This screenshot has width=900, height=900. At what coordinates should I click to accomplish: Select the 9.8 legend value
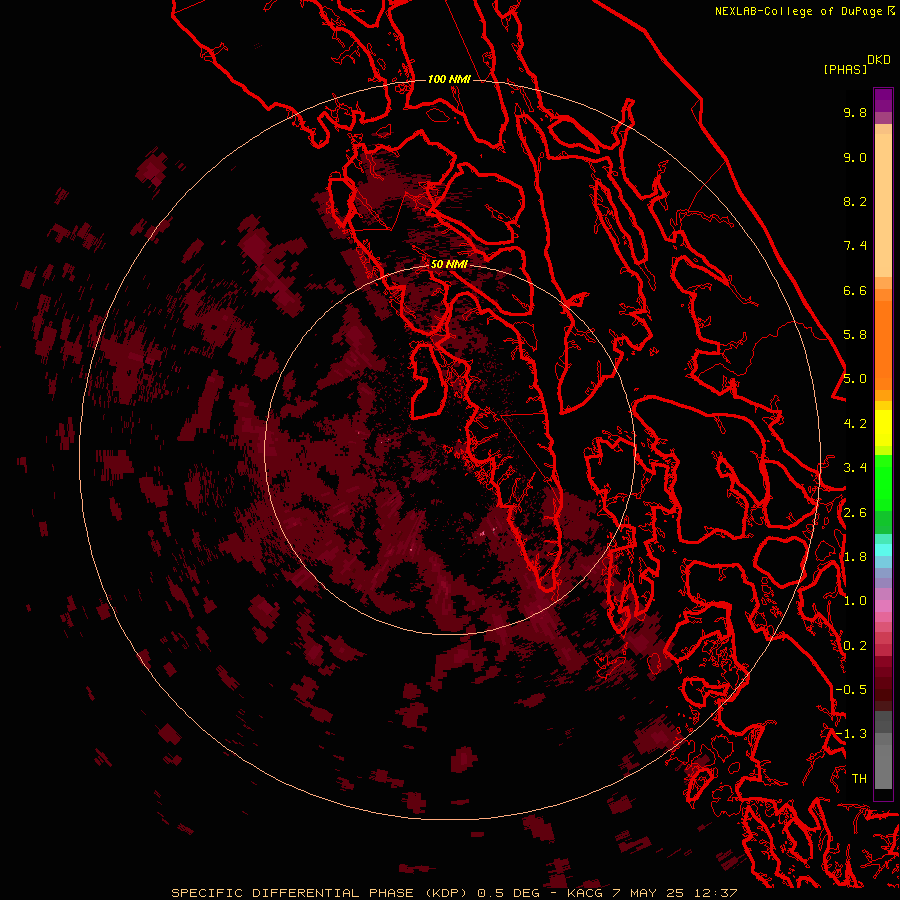pyautogui.click(x=855, y=112)
